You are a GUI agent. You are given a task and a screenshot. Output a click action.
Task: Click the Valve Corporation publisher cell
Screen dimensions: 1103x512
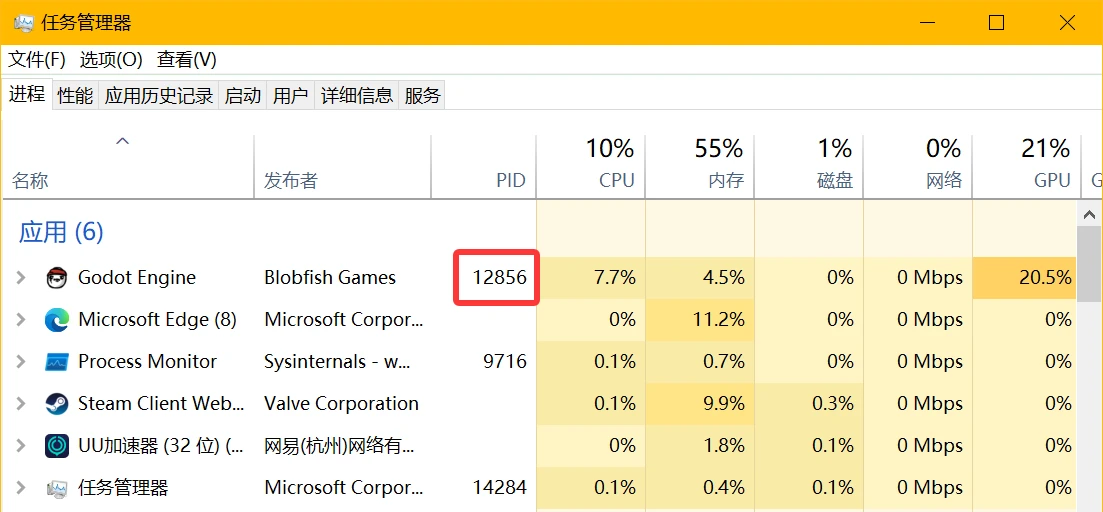[x=341, y=404]
